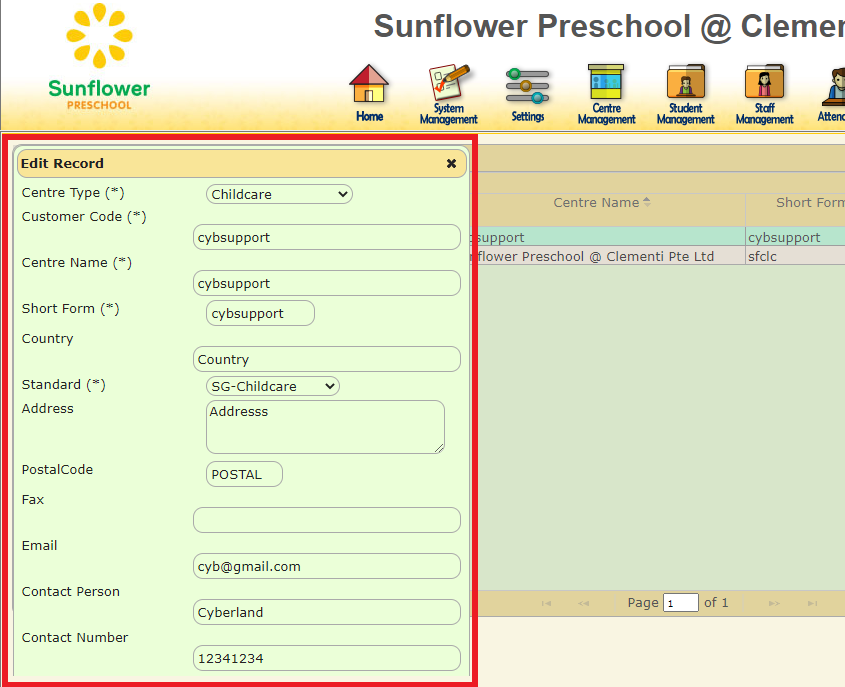Open the Settings sliders icon
Screen dimensions: 845x687
click(527, 94)
